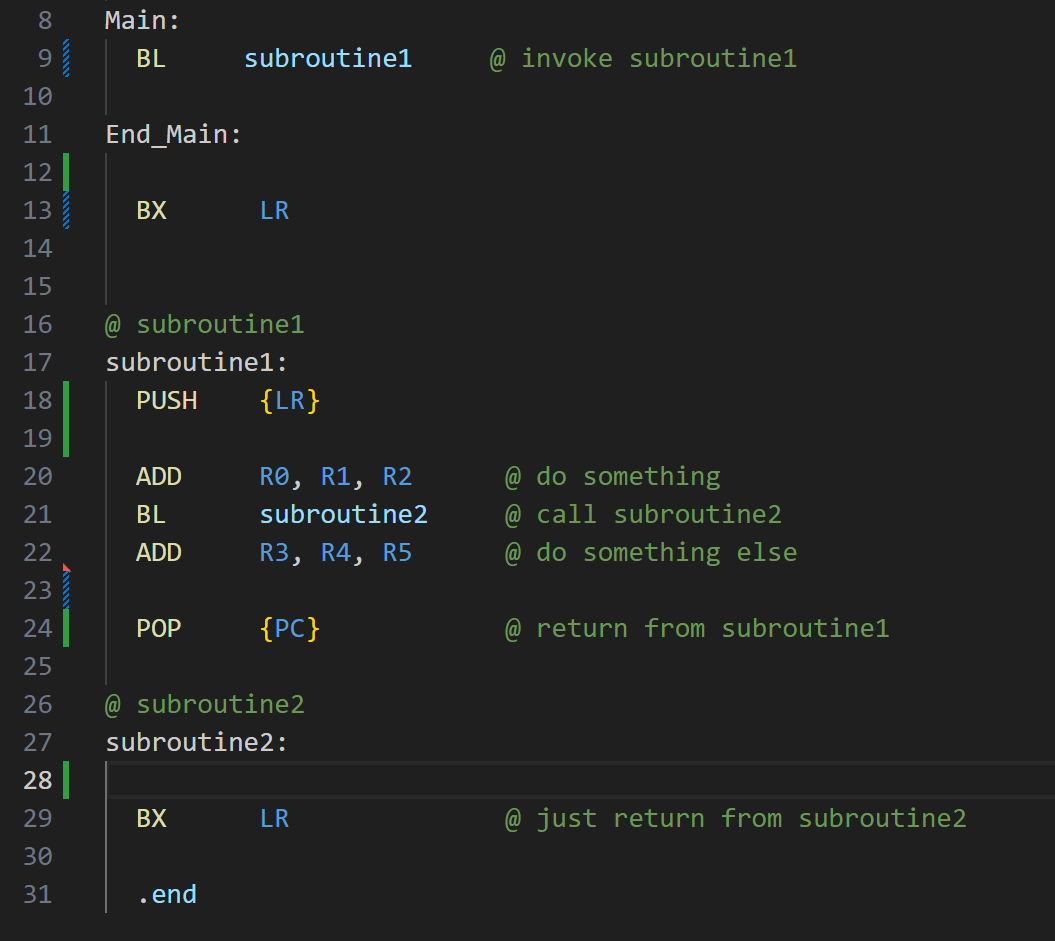
Task: Click register R0 on line 20
Action: pos(273,476)
